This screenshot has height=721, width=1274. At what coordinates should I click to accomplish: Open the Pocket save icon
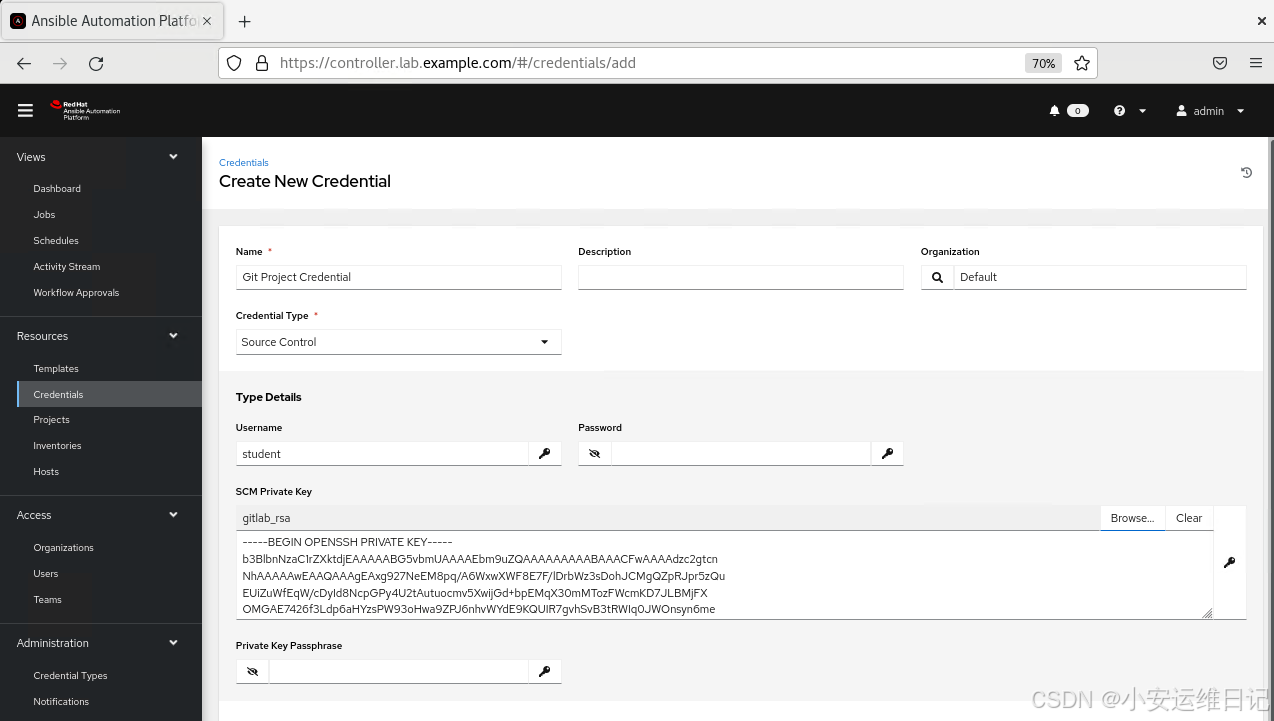coord(1220,63)
